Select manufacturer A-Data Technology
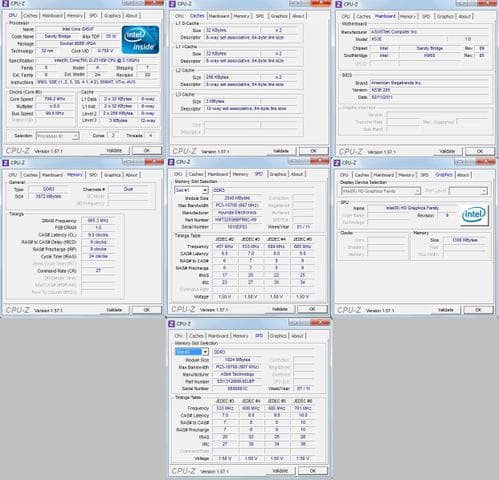The height and width of the screenshot is (480, 499). point(237,374)
